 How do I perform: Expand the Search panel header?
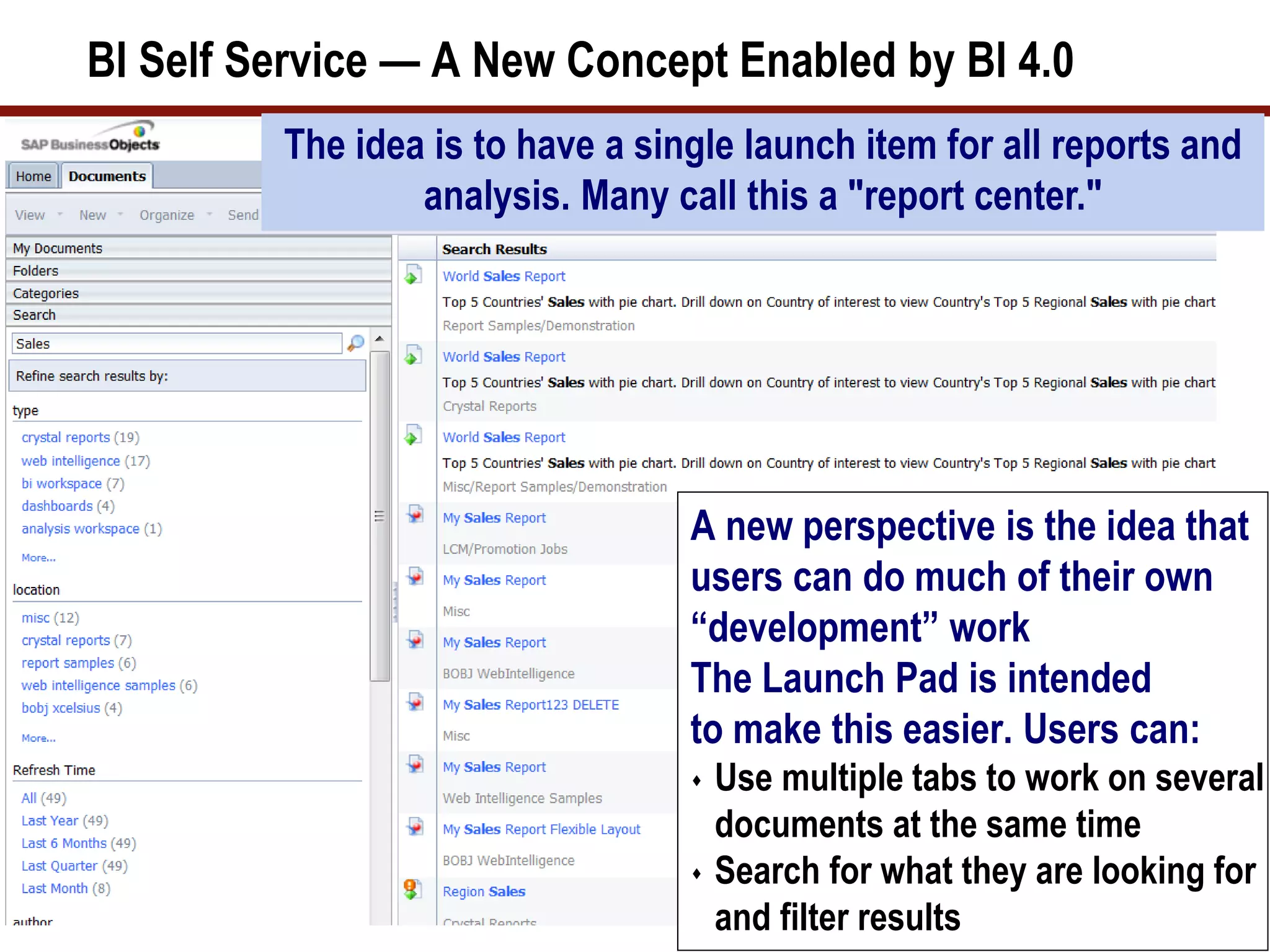tap(198, 315)
